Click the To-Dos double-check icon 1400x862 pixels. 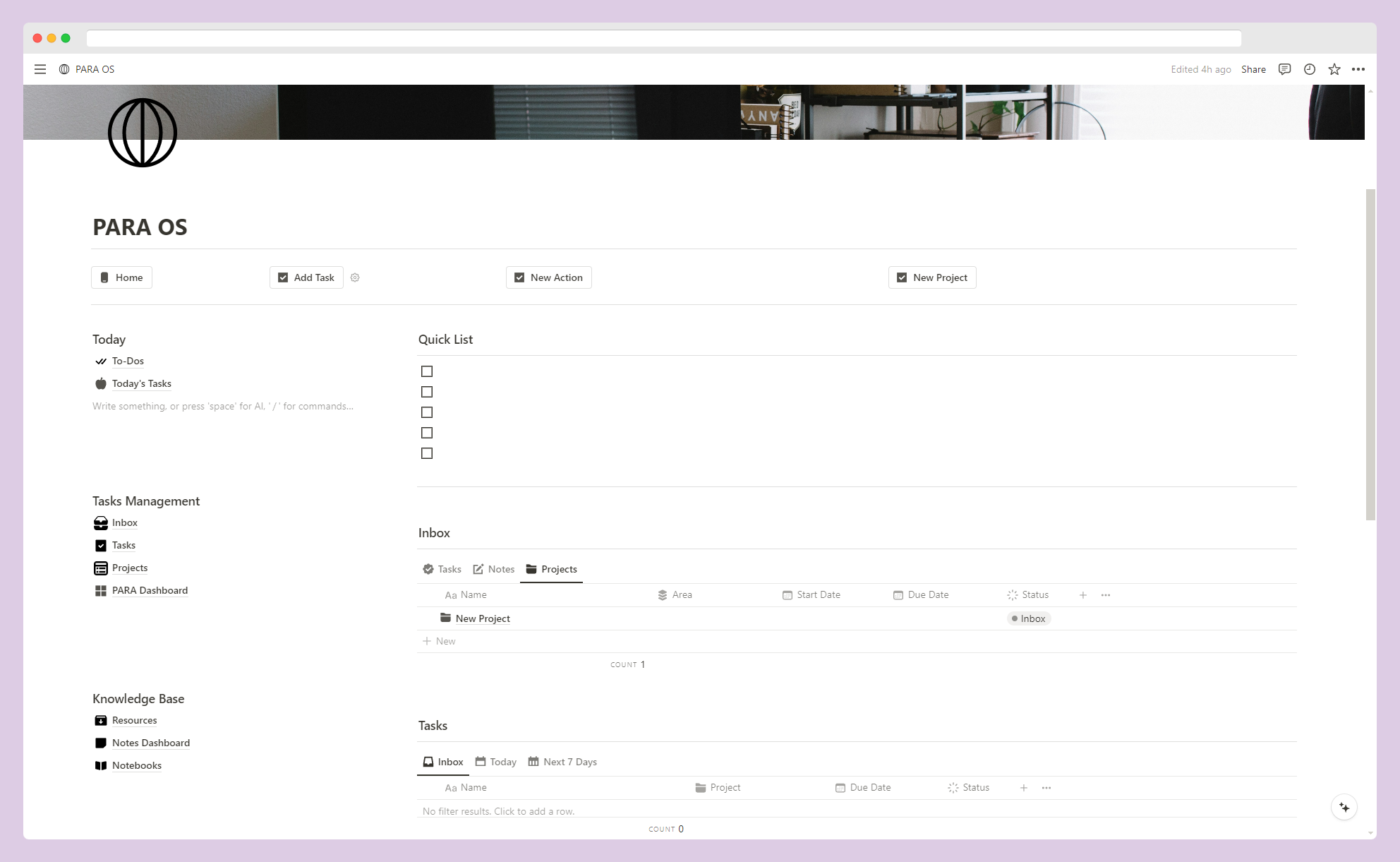click(x=101, y=361)
